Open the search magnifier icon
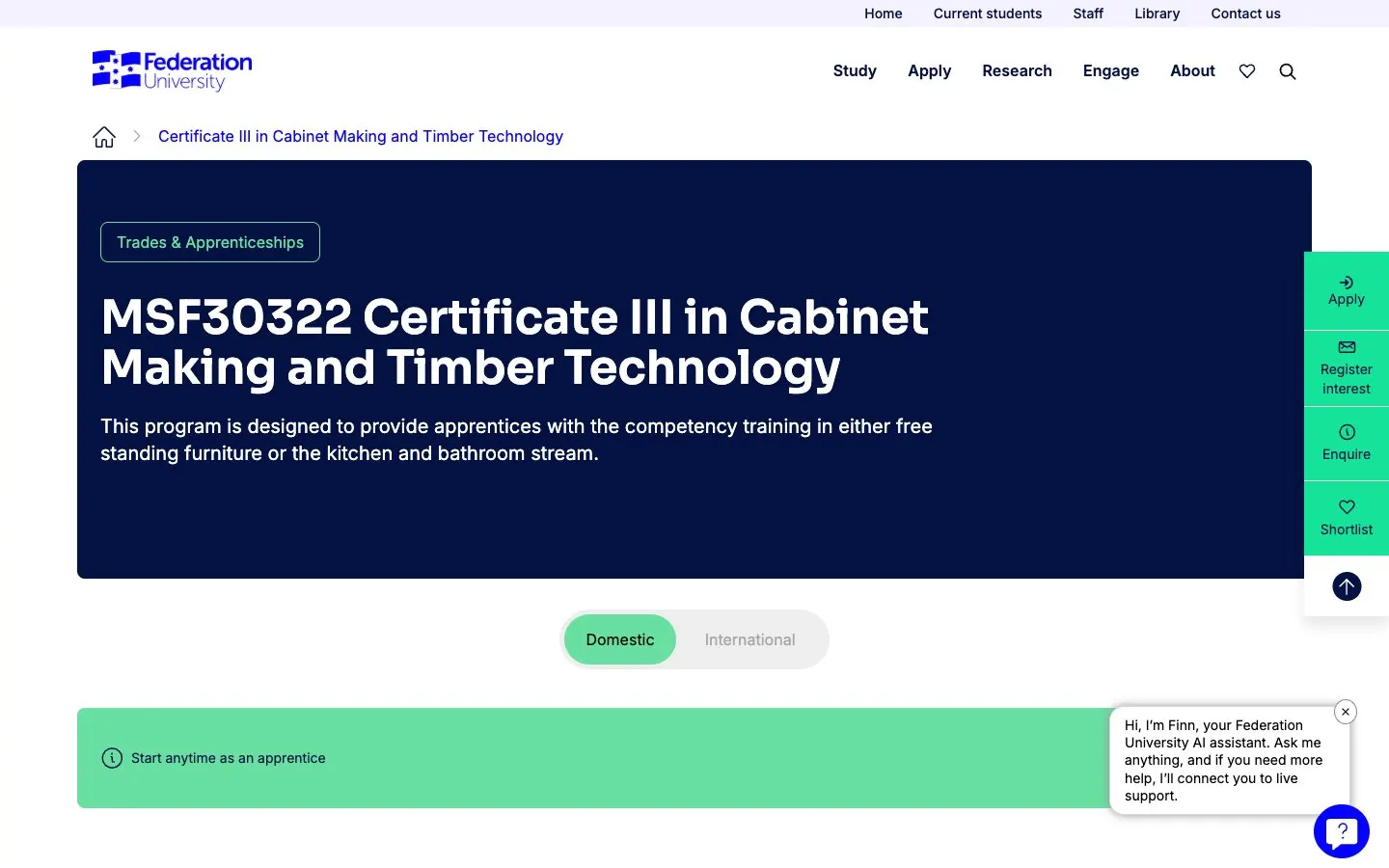The image size is (1389, 868). [x=1288, y=71]
